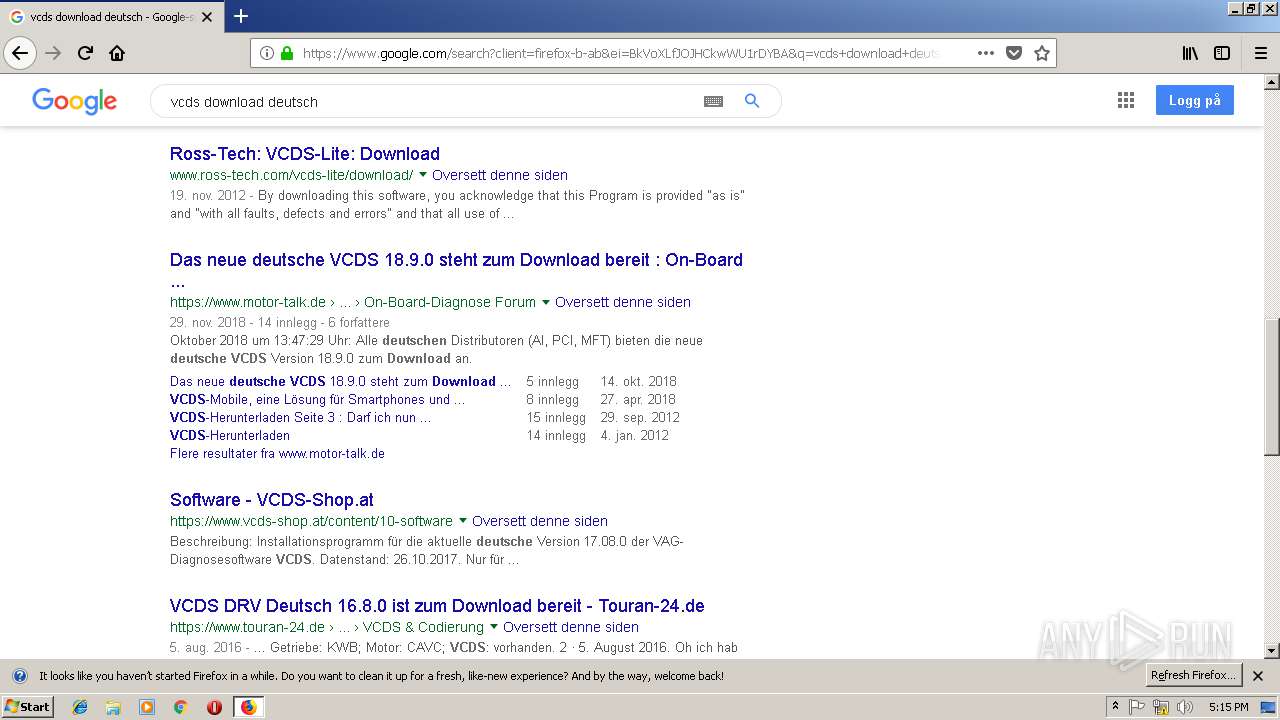Launch Internet Explorer from the taskbar

(x=80, y=707)
